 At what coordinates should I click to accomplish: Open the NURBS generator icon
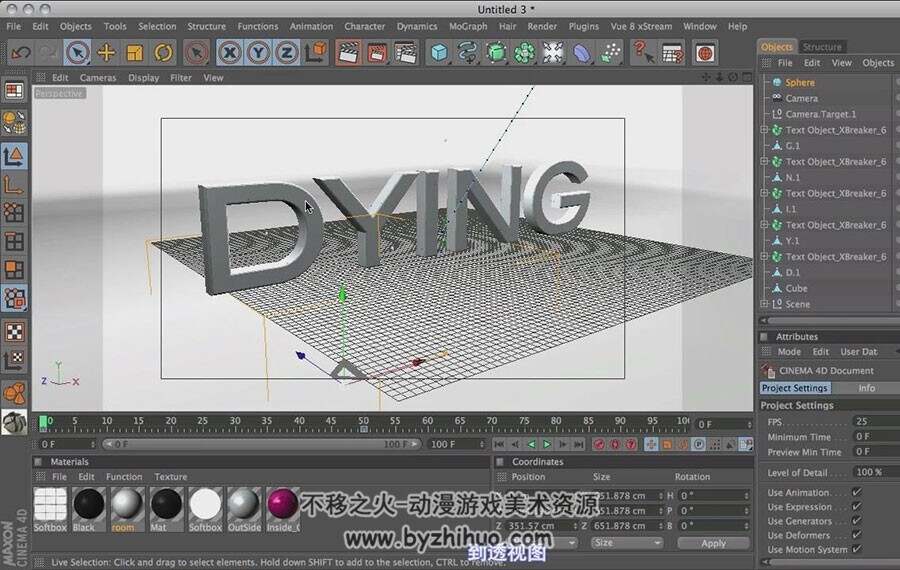[x=496, y=53]
